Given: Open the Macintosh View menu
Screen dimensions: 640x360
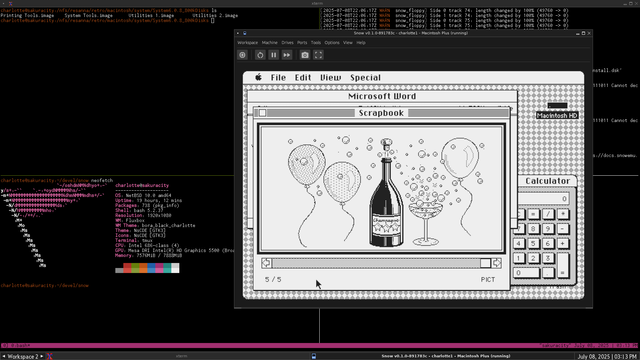Looking at the screenshot, I should point(331,78).
